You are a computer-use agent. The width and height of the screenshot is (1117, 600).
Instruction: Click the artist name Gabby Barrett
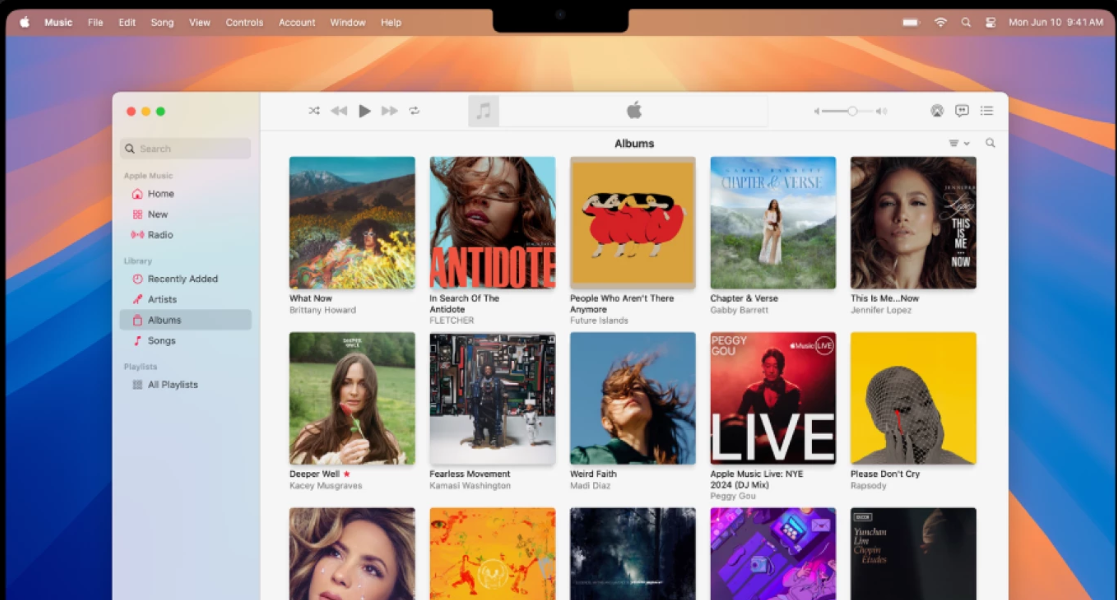[x=739, y=310]
